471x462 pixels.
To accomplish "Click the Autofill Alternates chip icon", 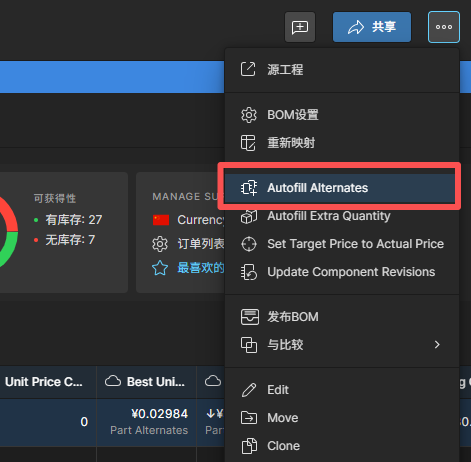I will pos(249,188).
